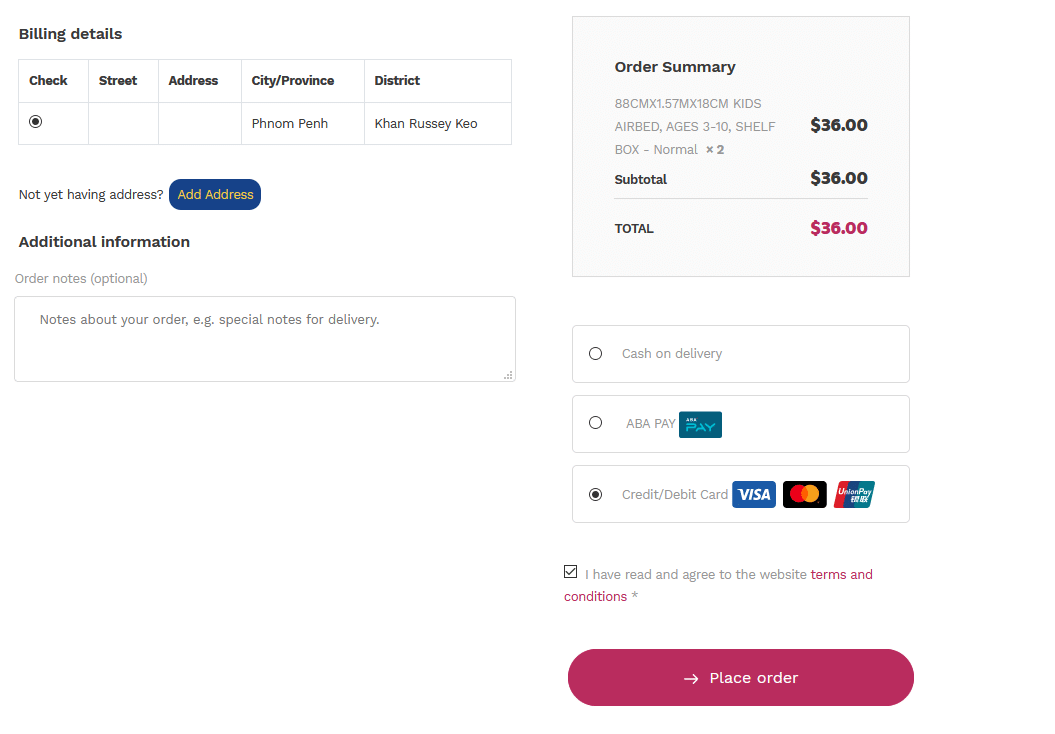Click the UnionPay logo
This screenshot has width=1055, height=734.
[x=854, y=494]
